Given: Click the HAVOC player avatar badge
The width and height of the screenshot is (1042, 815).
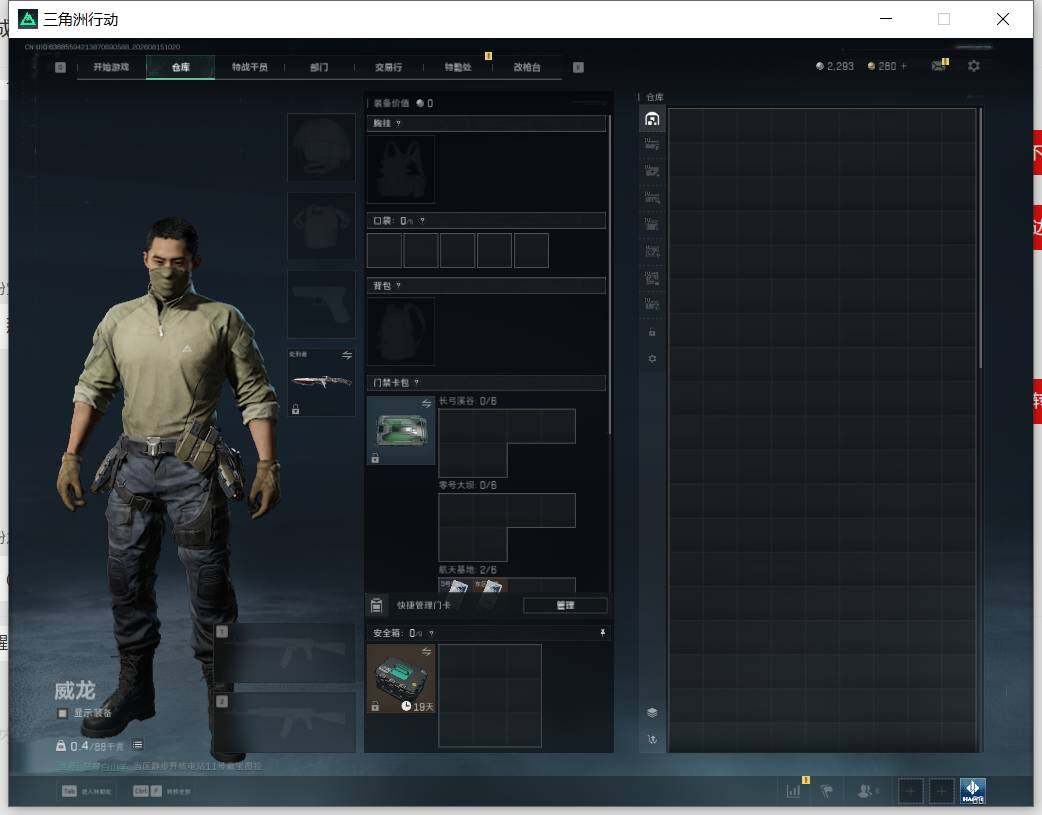Looking at the screenshot, I should tap(972, 791).
